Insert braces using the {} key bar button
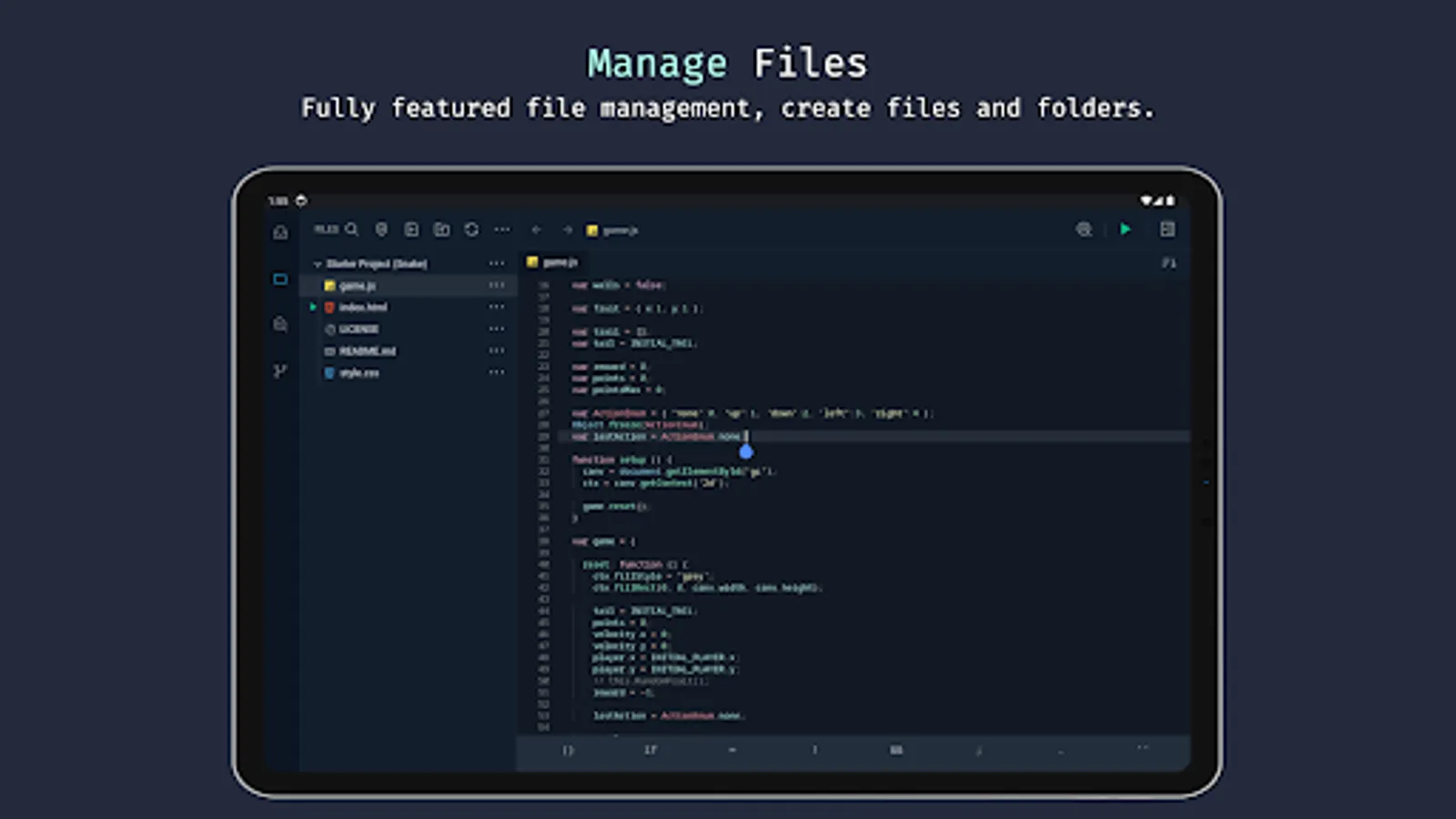Viewport: 1456px width, 819px height. [568, 749]
